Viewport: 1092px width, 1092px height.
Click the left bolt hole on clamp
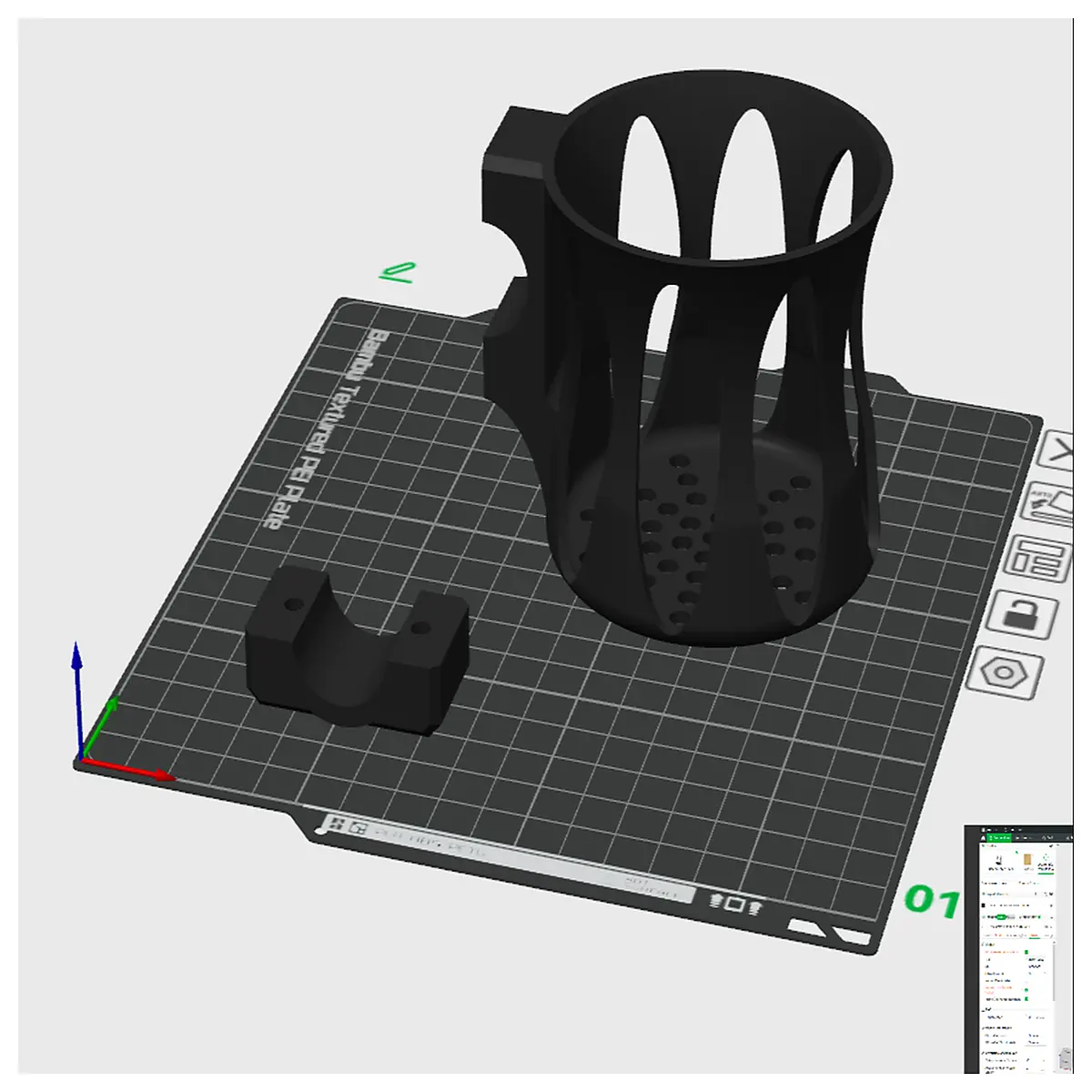(x=293, y=603)
